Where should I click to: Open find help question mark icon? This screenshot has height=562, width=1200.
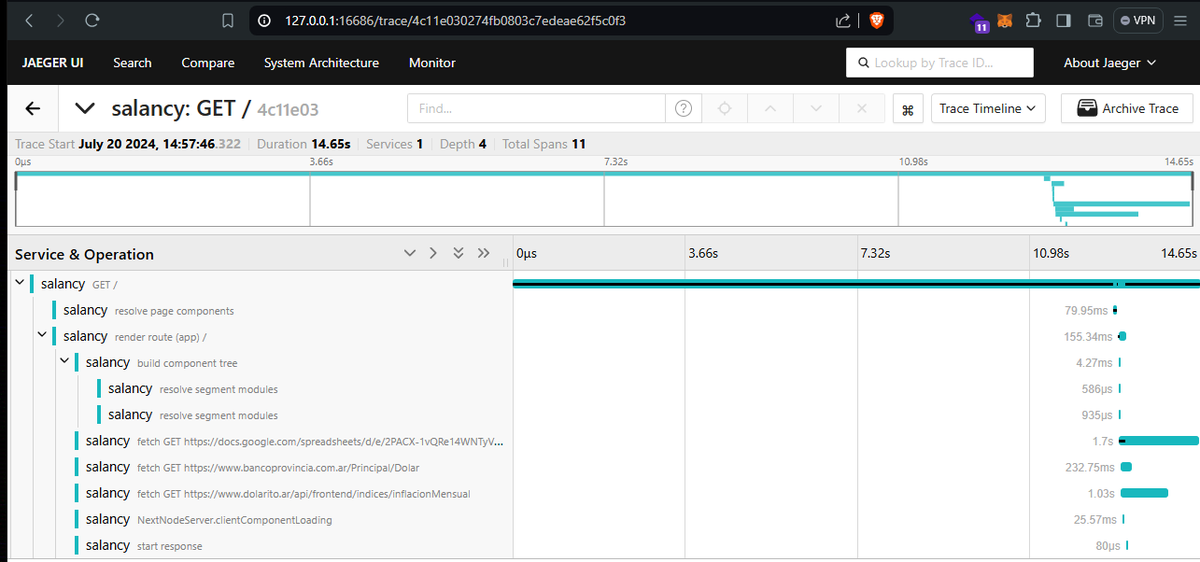683,108
